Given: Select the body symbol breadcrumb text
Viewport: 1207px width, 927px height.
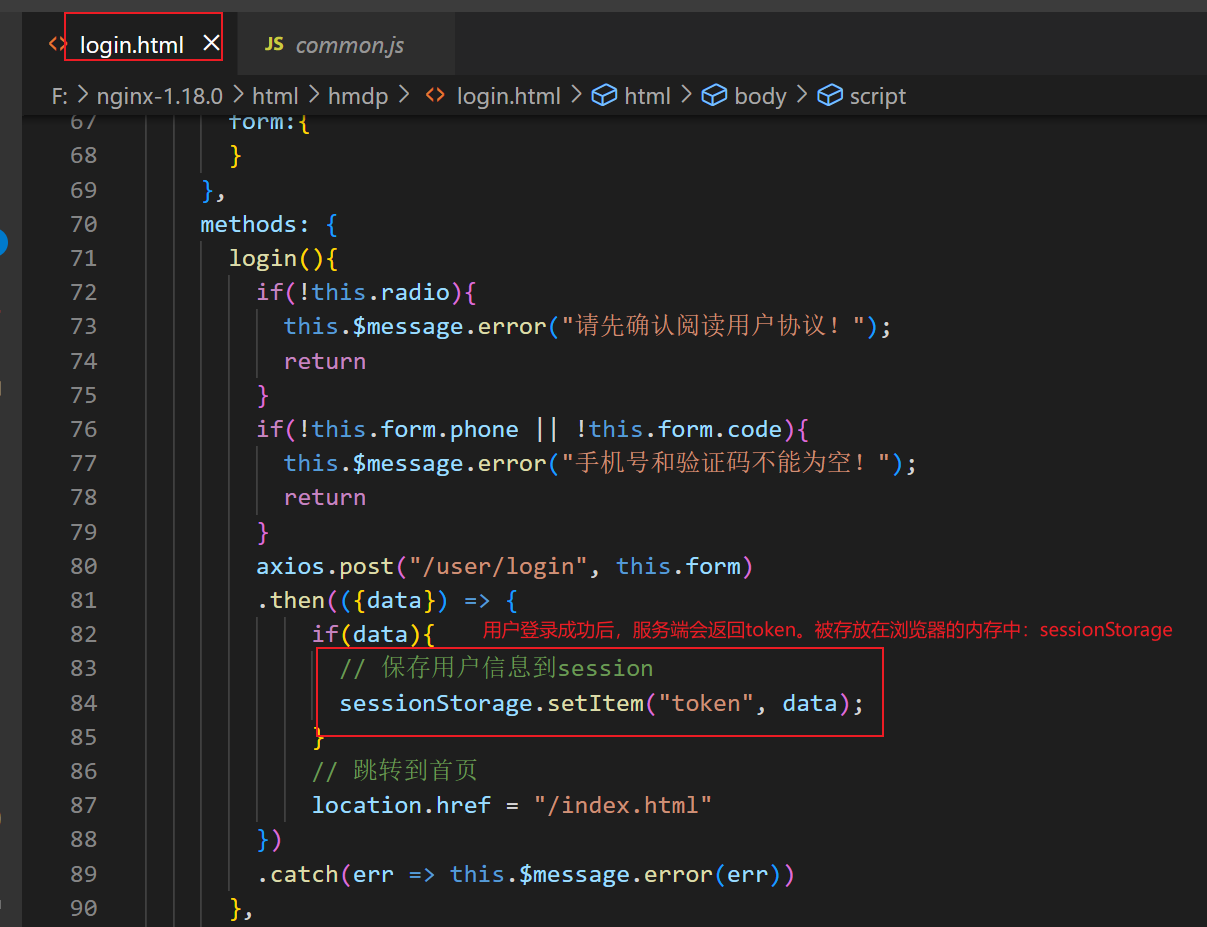Looking at the screenshot, I should 760,96.
